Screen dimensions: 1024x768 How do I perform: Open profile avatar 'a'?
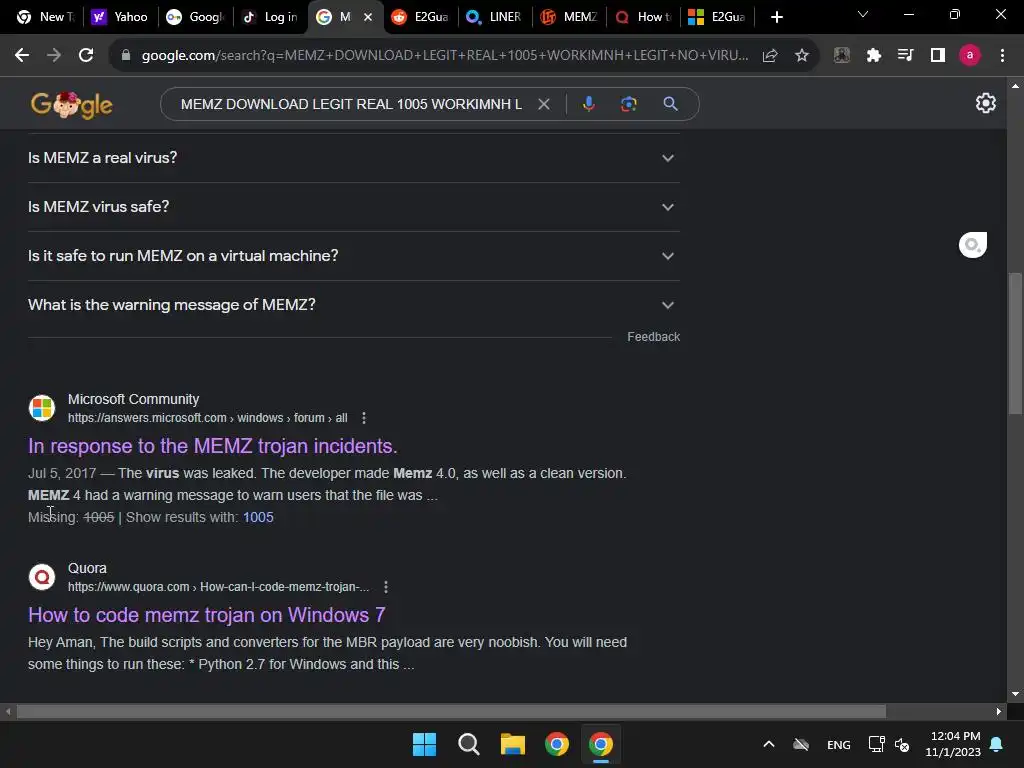pyautogui.click(x=970, y=56)
